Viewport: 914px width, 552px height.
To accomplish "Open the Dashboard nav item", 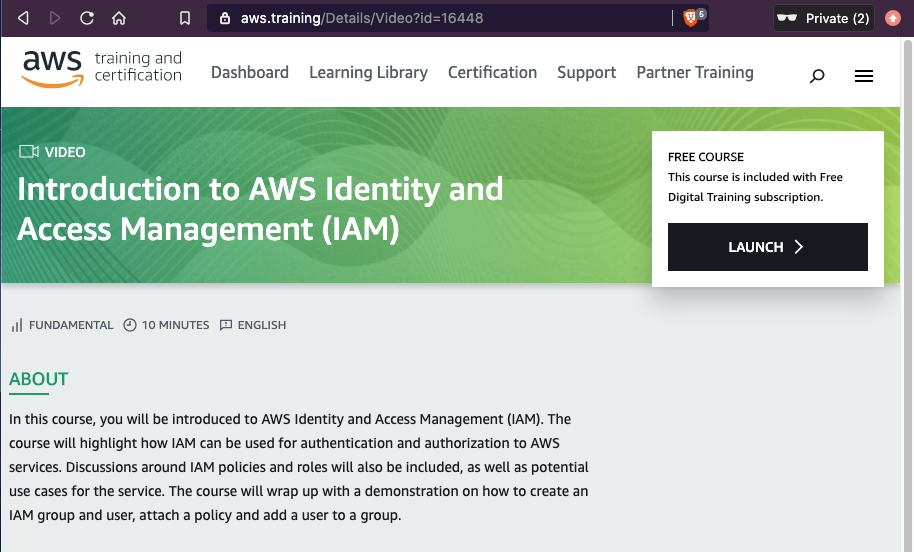I will tap(250, 72).
